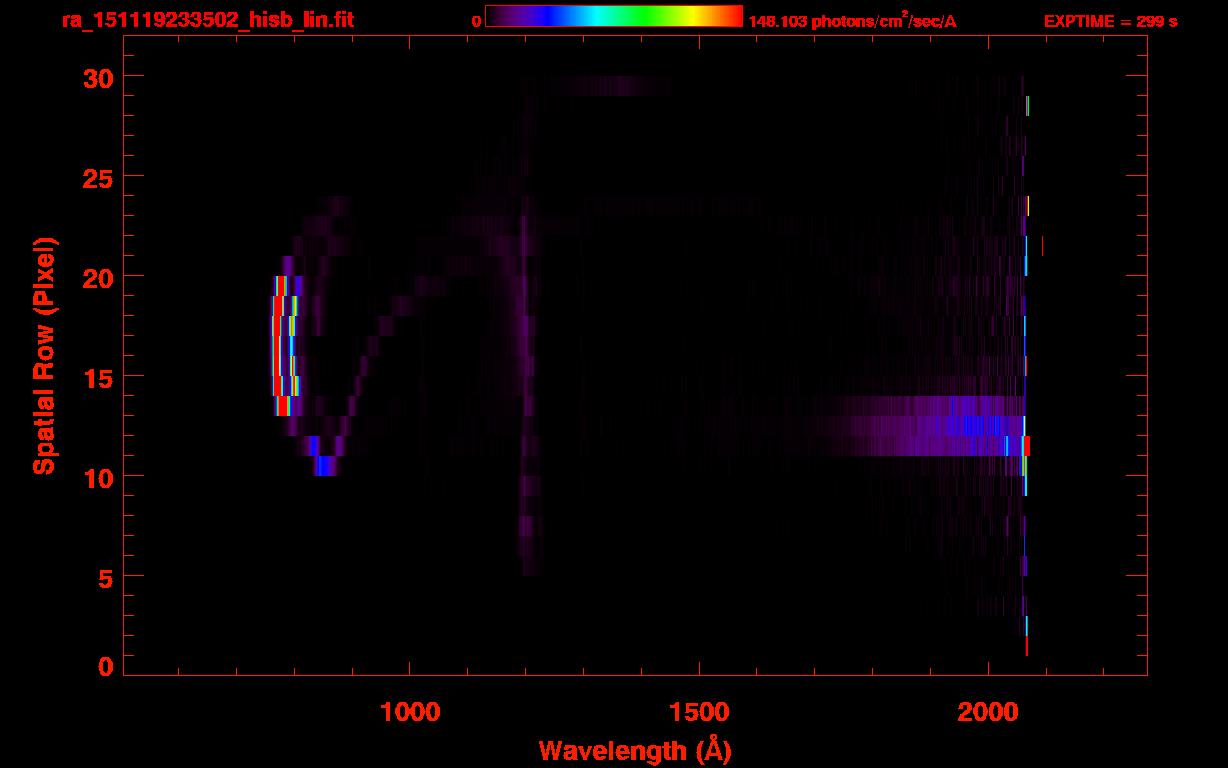Screen dimensions: 1228x768
Task: Click the spectrum color scale bar
Action: tap(614, 16)
